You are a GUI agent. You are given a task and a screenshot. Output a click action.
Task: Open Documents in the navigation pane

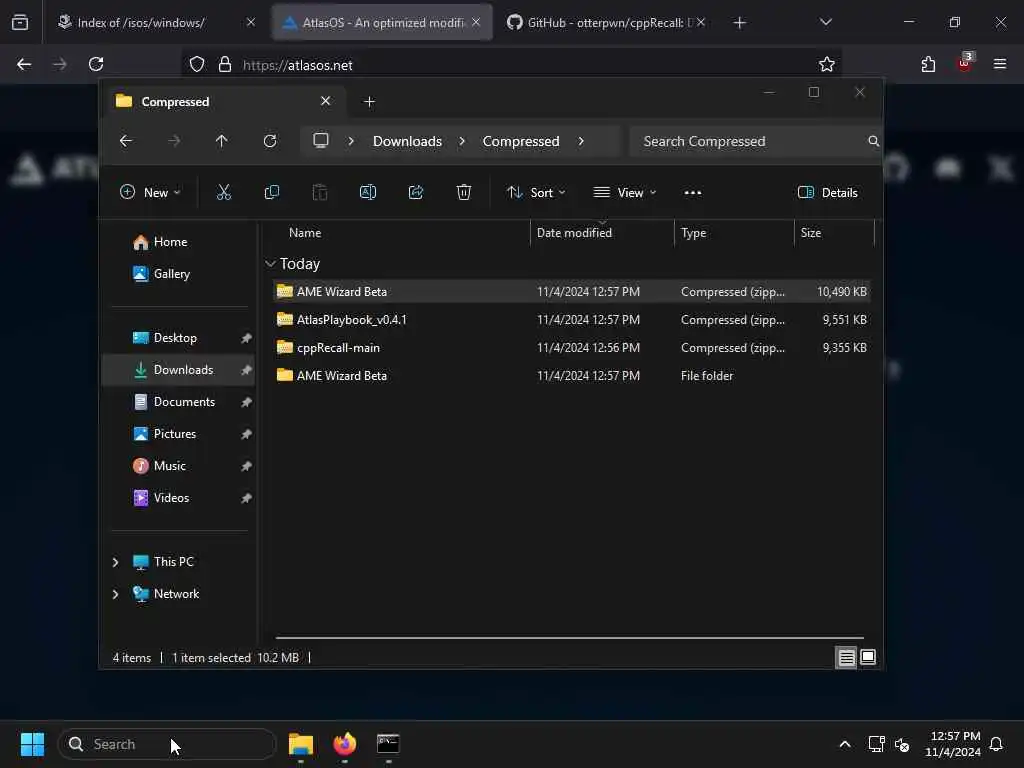[179, 402]
